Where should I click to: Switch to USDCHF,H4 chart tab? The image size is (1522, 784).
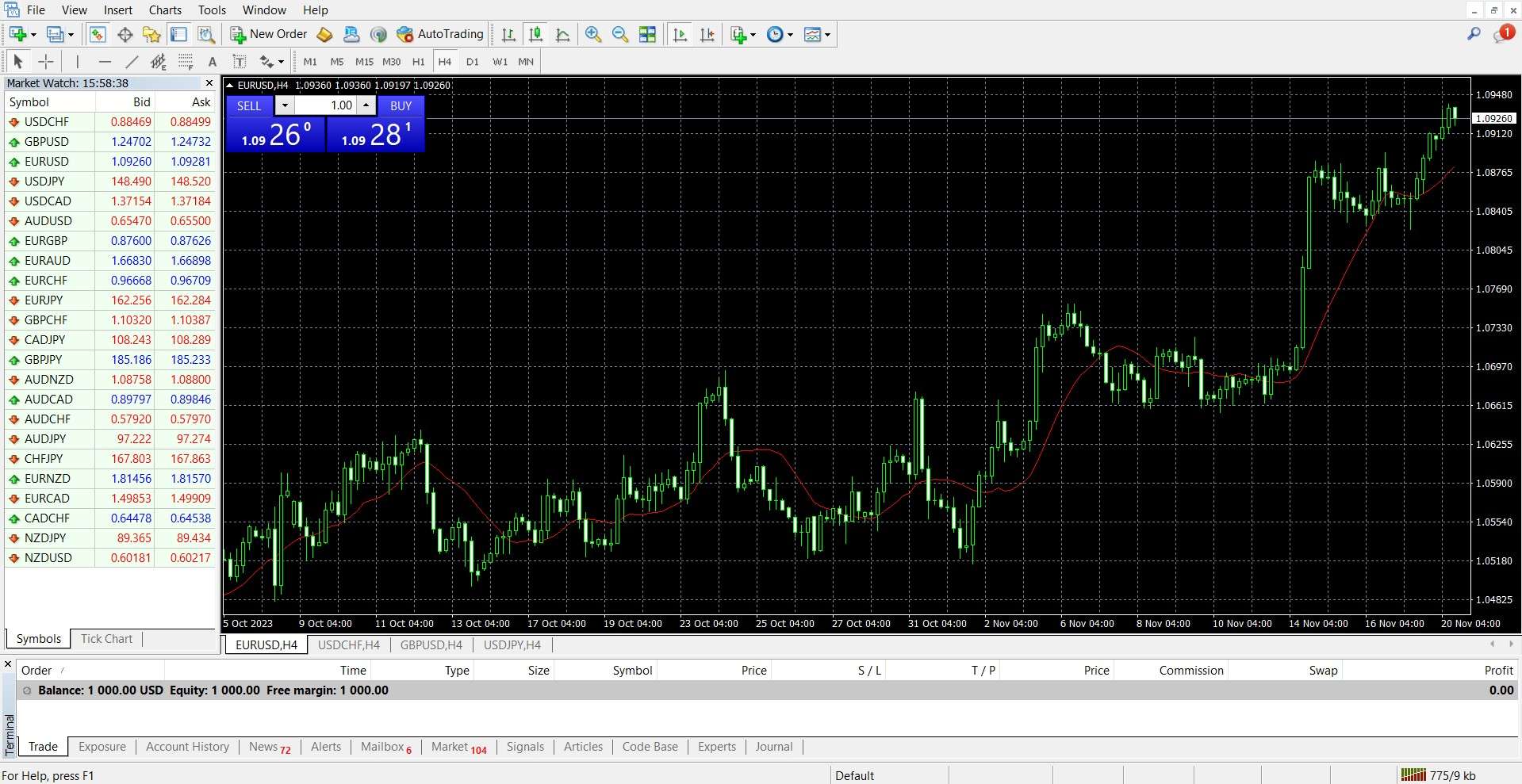349,645
